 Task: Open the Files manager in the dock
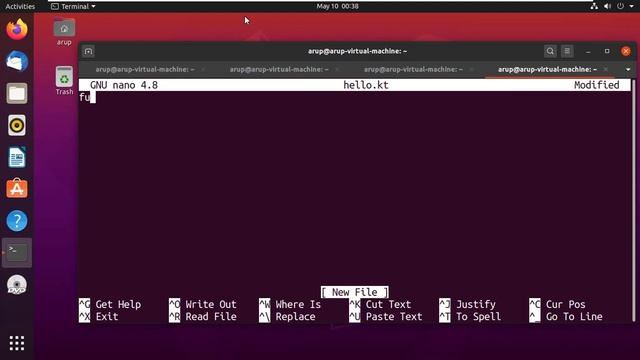pos(17,93)
